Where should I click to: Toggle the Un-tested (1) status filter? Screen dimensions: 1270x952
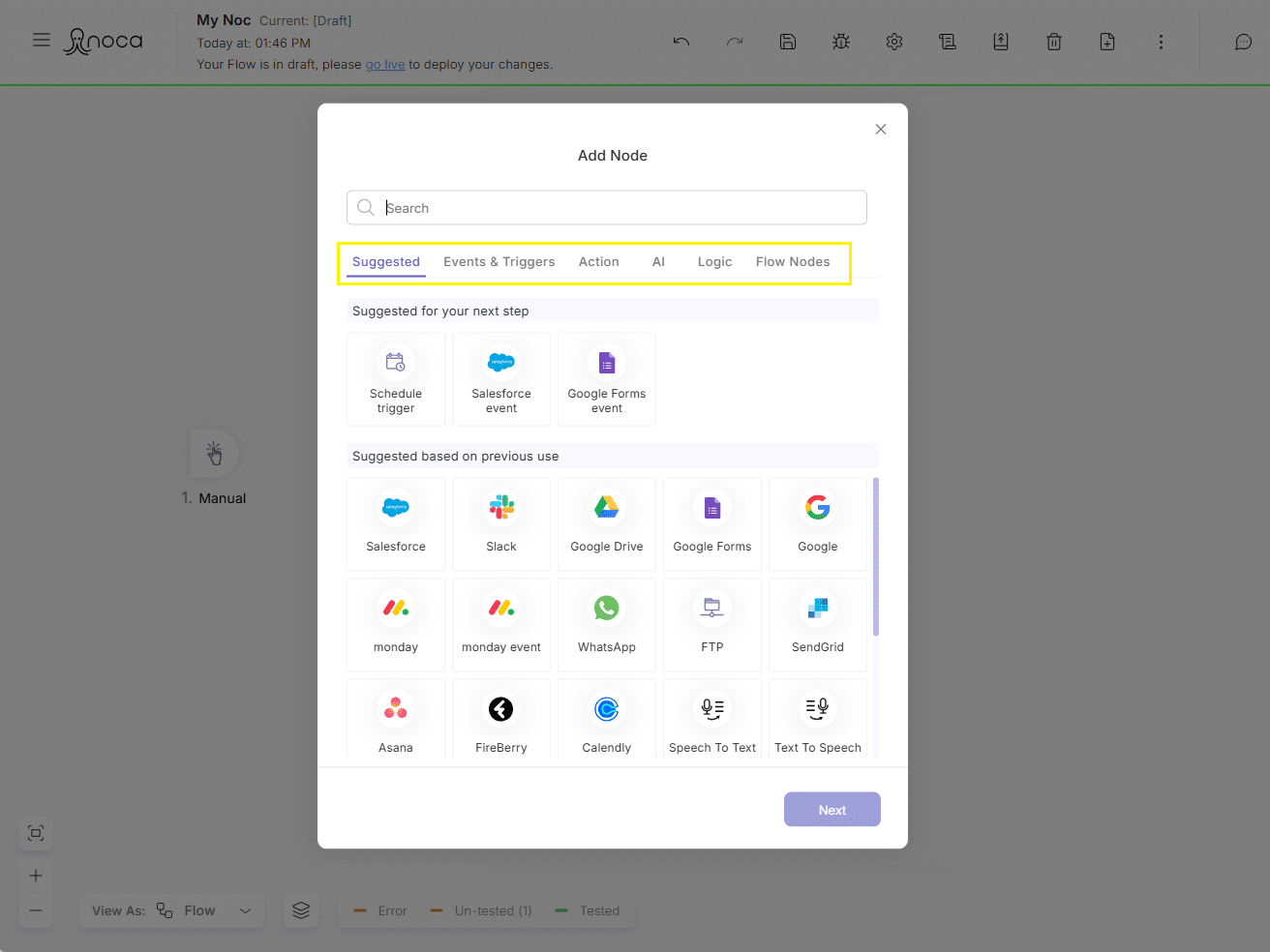(x=481, y=911)
